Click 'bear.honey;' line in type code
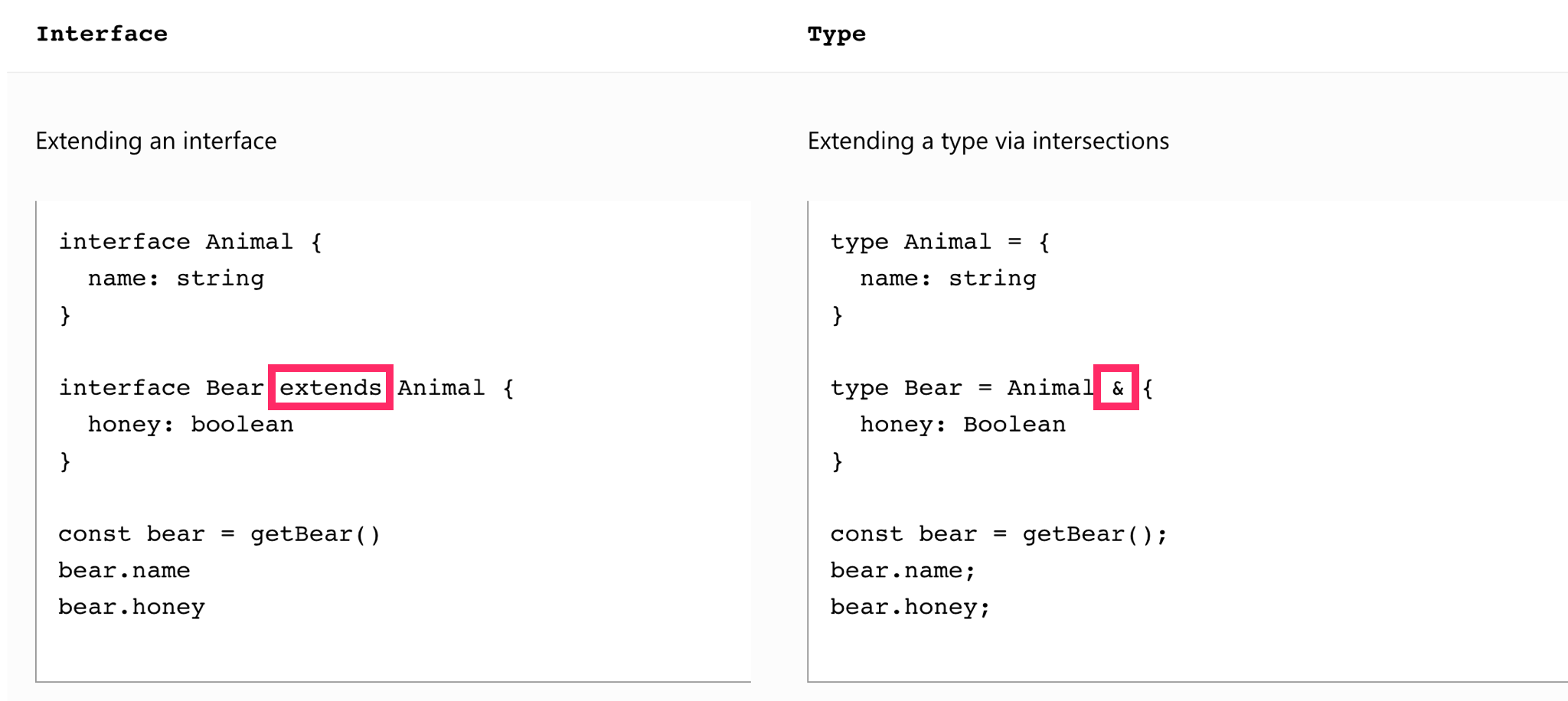1568x701 pixels. tap(910, 607)
